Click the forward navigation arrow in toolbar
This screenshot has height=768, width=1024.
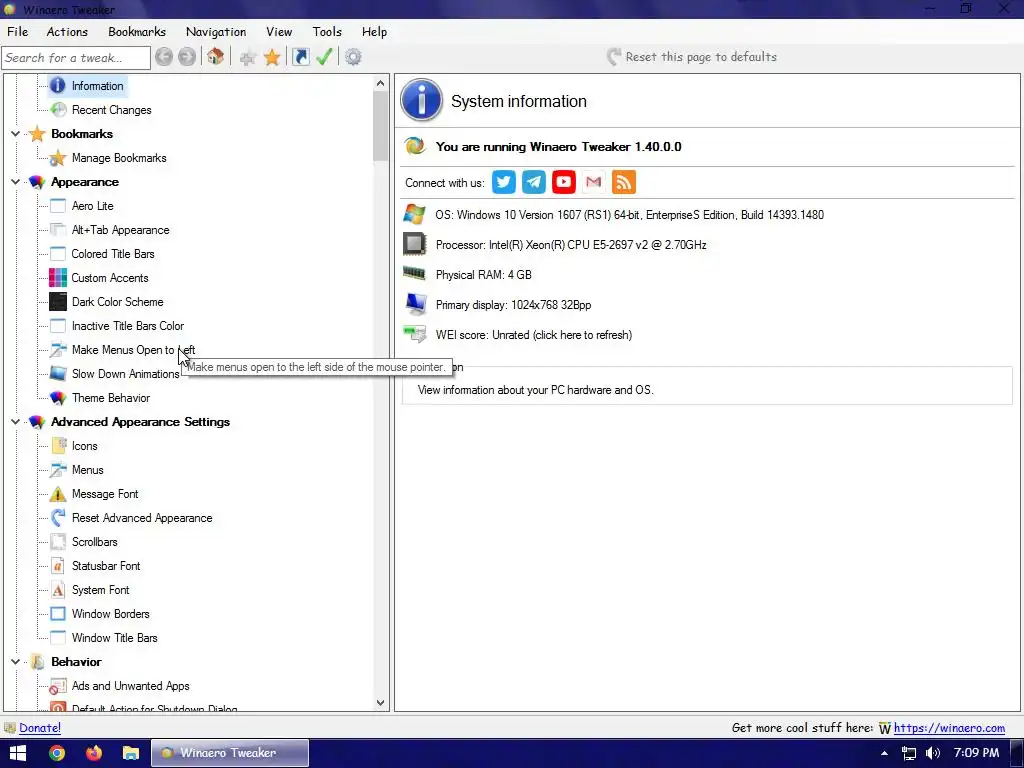187,57
